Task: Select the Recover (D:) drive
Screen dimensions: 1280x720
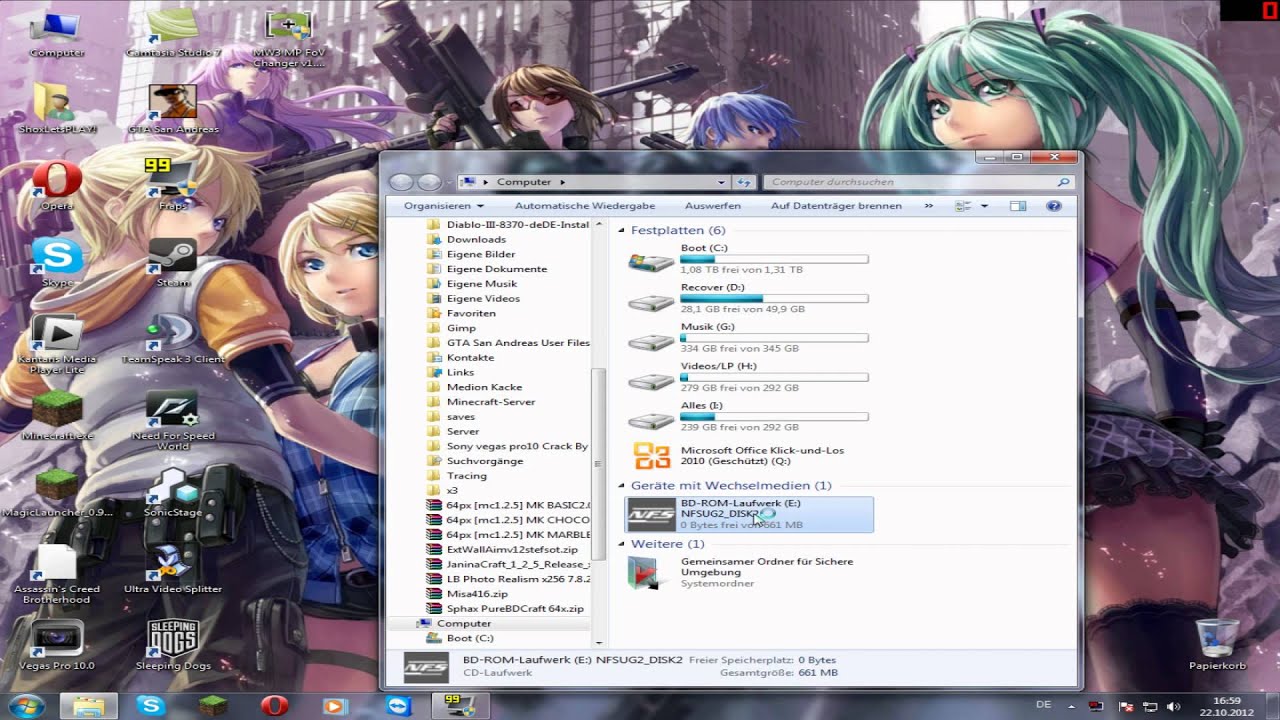Action: [x=748, y=298]
